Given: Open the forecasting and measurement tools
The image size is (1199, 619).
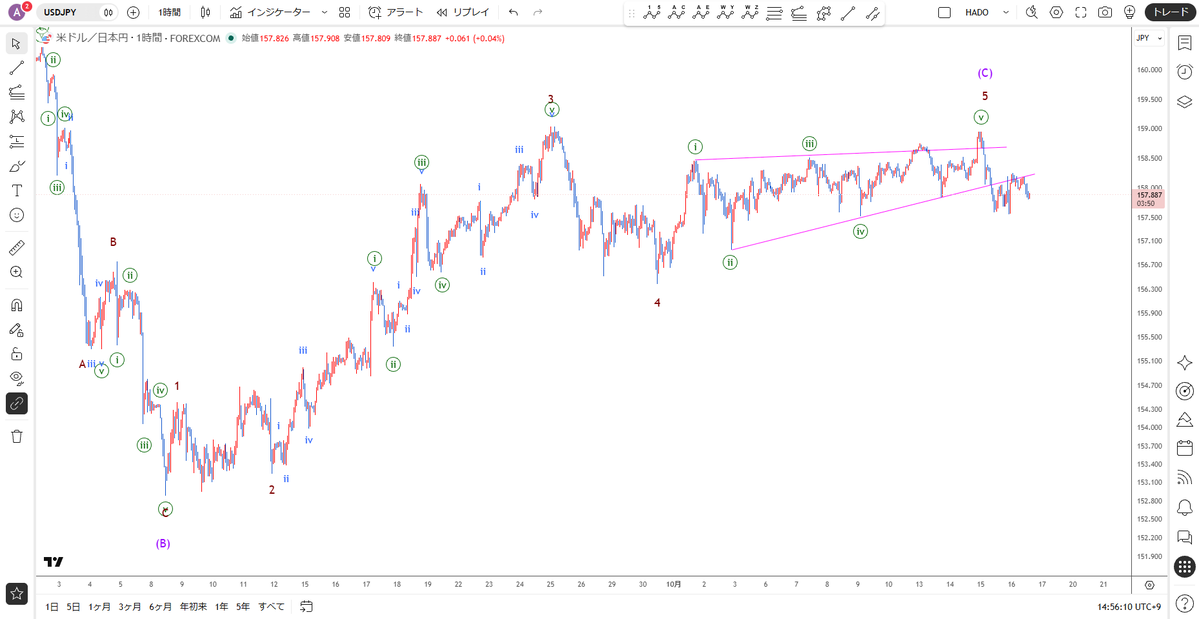Looking at the screenshot, I should pos(17,141).
